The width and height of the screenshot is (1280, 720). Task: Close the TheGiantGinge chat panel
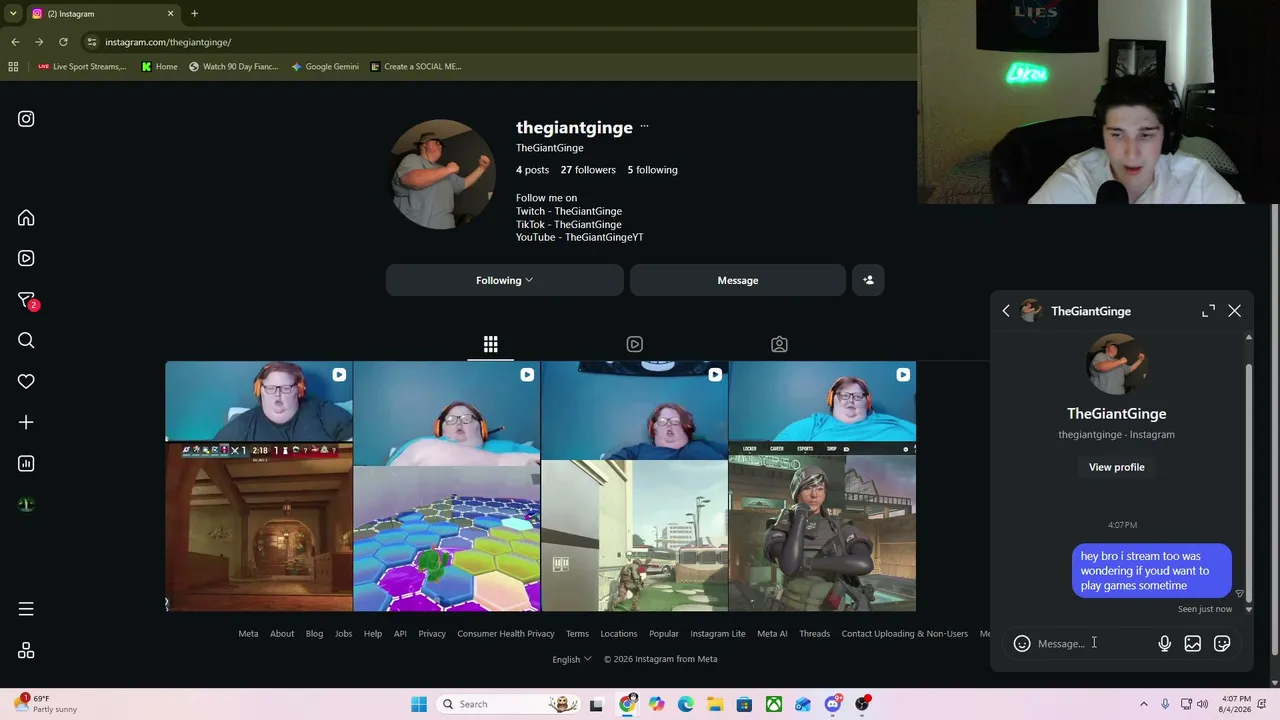click(x=1234, y=311)
